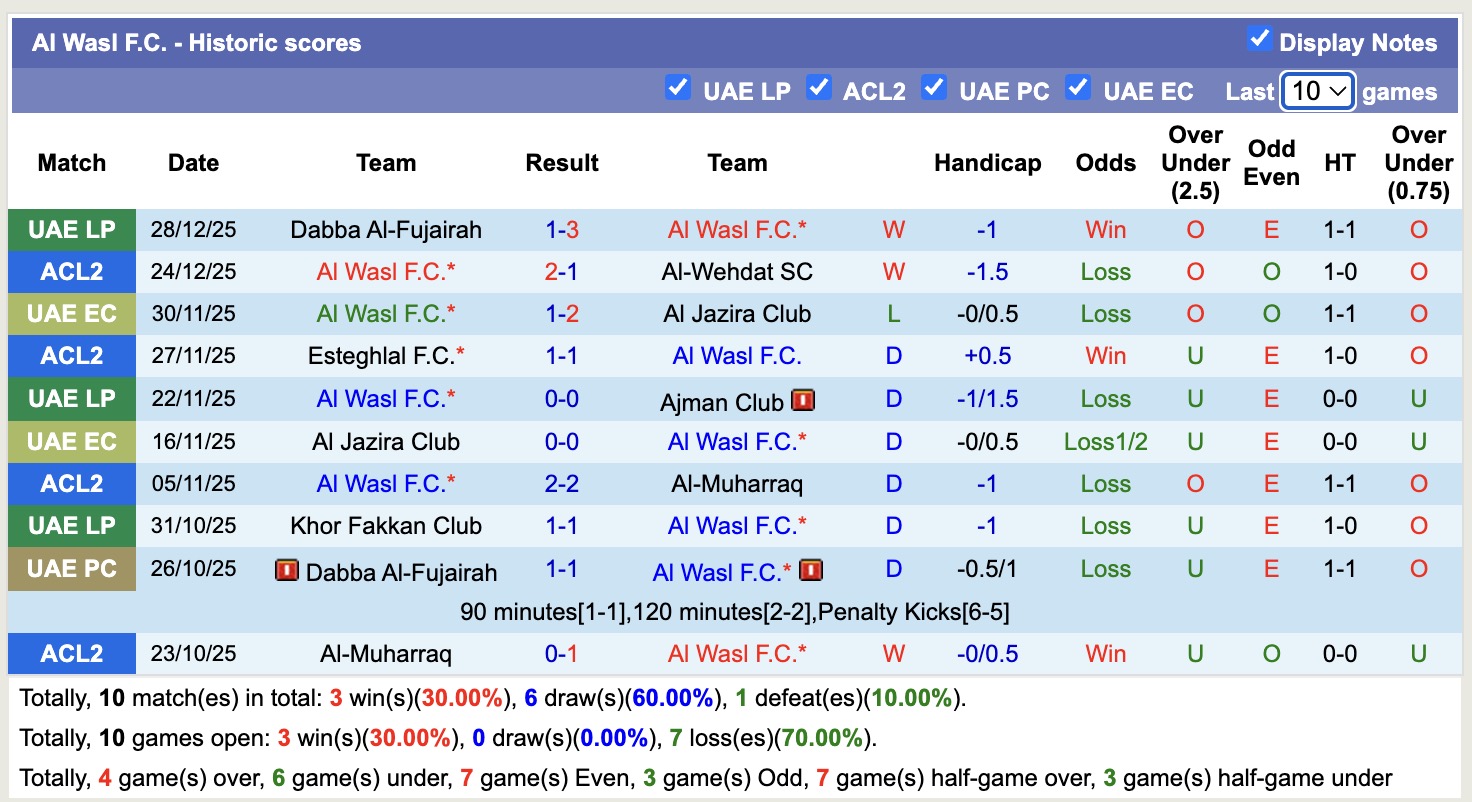Select the UAE EC badge for the Al Jazira match
This screenshot has height=802, width=1472.
71,313
